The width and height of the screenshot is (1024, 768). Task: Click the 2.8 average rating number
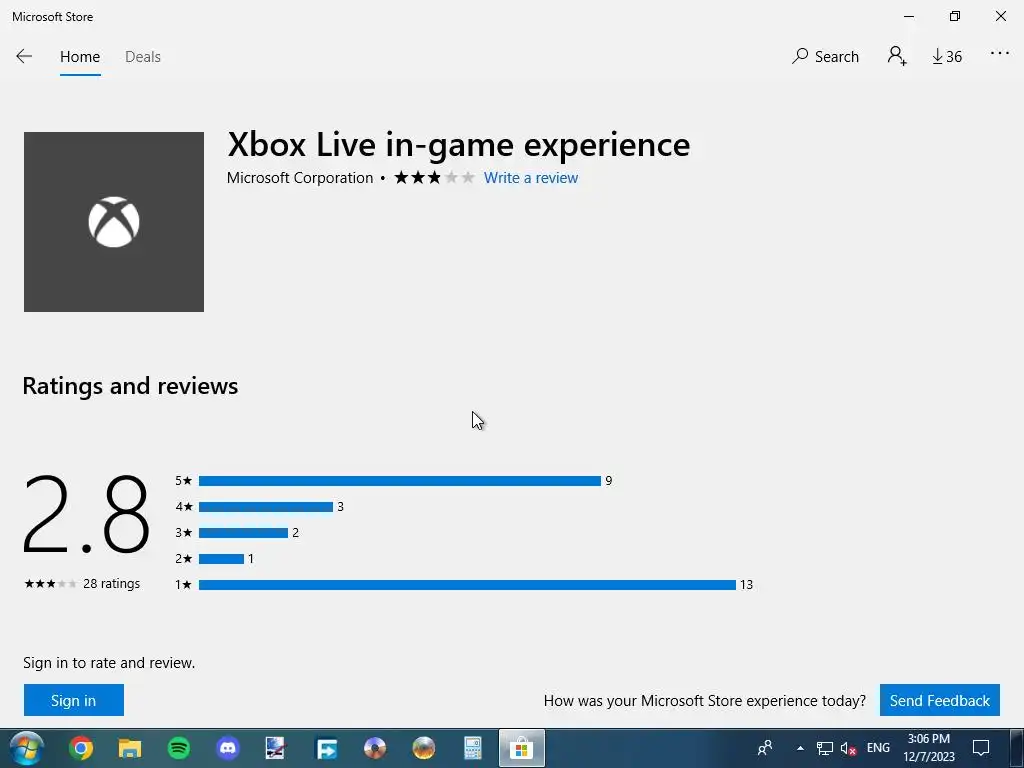86,515
